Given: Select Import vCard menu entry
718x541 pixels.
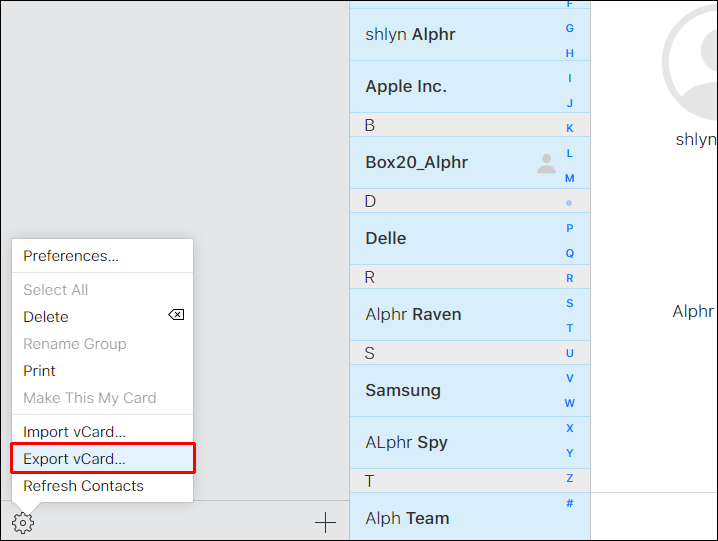Looking at the screenshot, I should (x=75, y=432).
